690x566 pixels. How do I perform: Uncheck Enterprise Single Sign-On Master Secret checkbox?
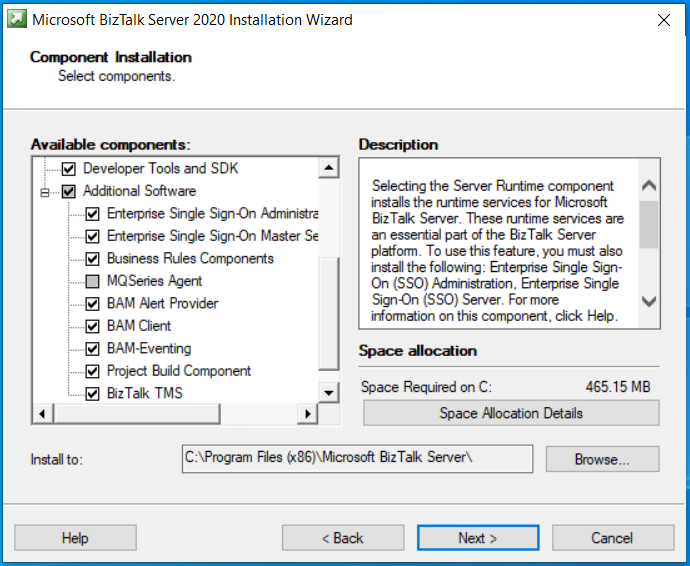pyautogui.click(x=92, y=236)
